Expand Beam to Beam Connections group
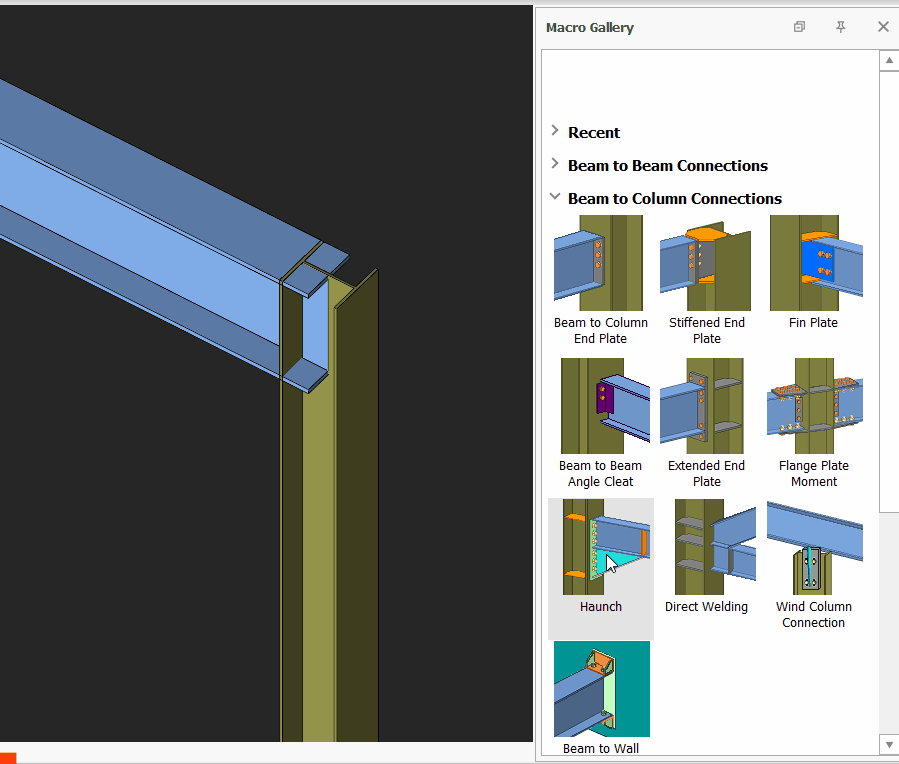The width and height of the screenshot is (899, 764). tap(555, 165)
